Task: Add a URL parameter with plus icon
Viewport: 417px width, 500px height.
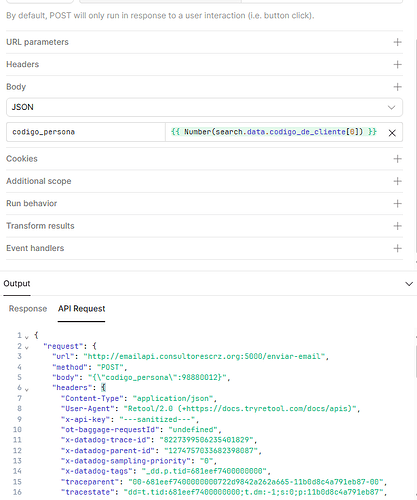Action: tap(397, 42)
